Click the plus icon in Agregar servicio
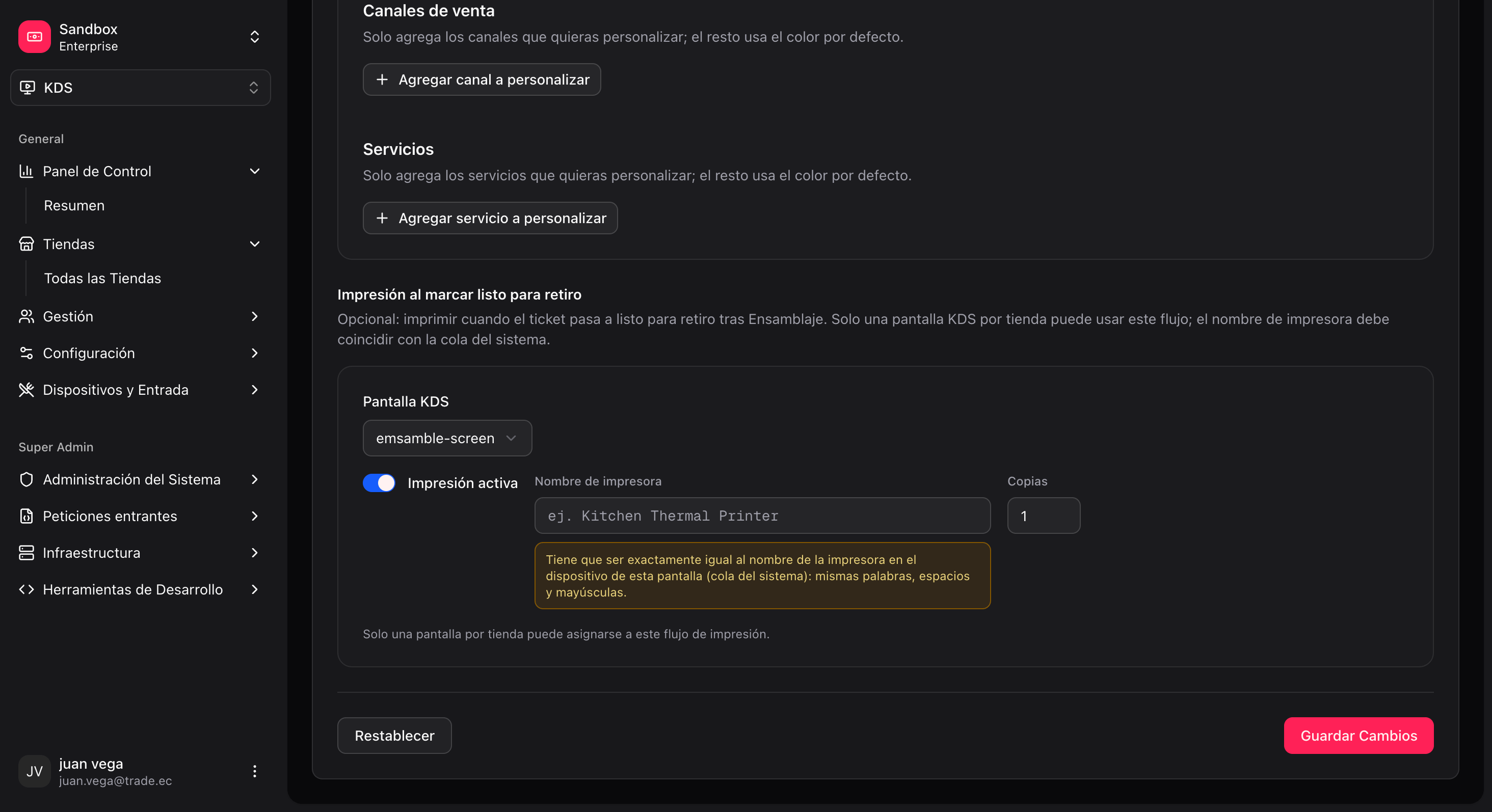 pos(382,218)
